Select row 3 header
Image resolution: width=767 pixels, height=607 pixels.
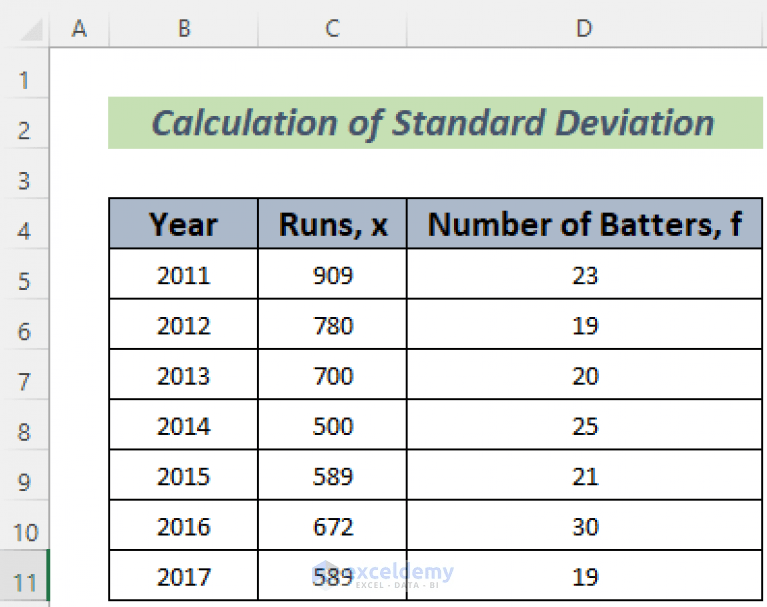pos(24,174)
